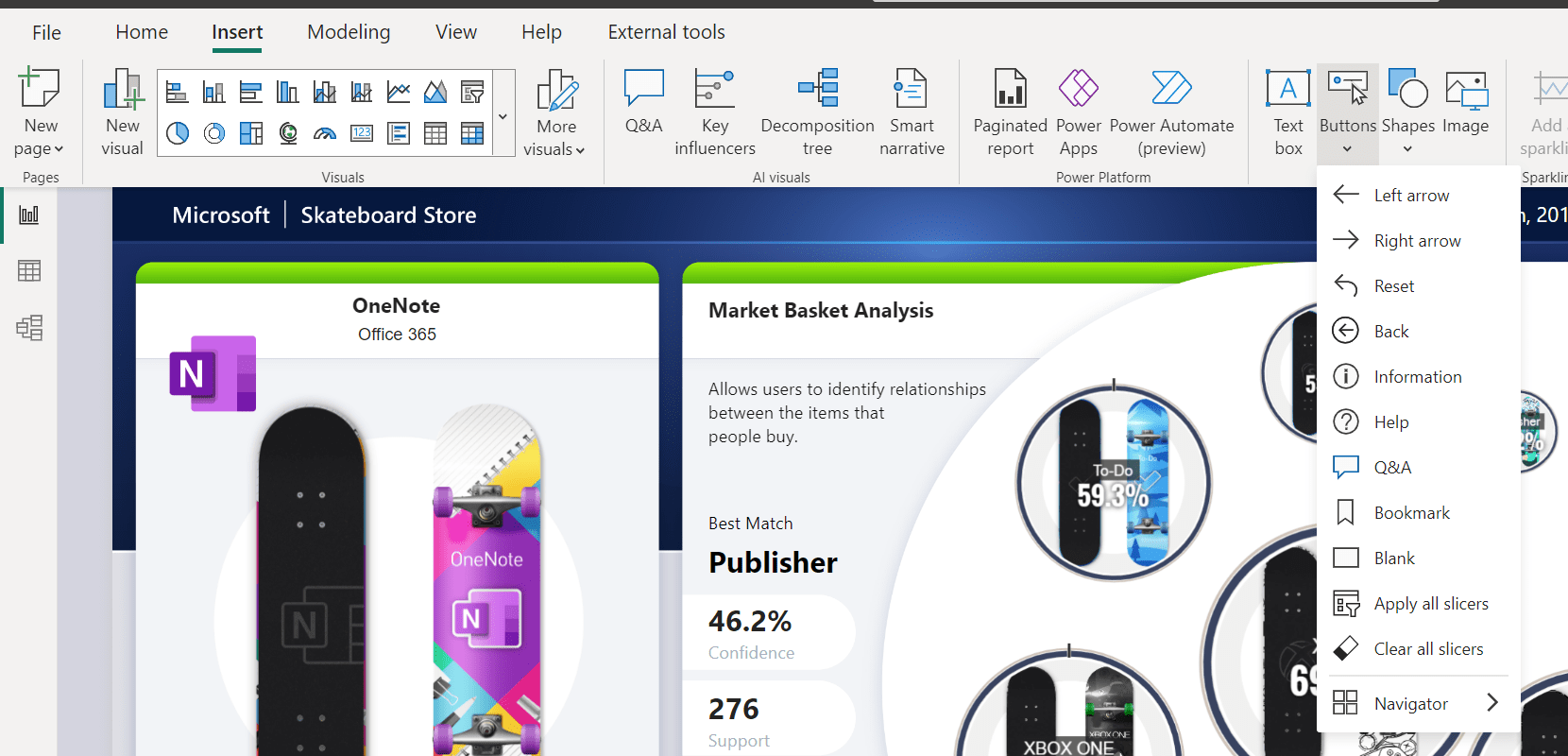This screenshot has height=756, width=1568.
Task: Switch to Model view in left sidebar
Action: [x=29, y=328]
